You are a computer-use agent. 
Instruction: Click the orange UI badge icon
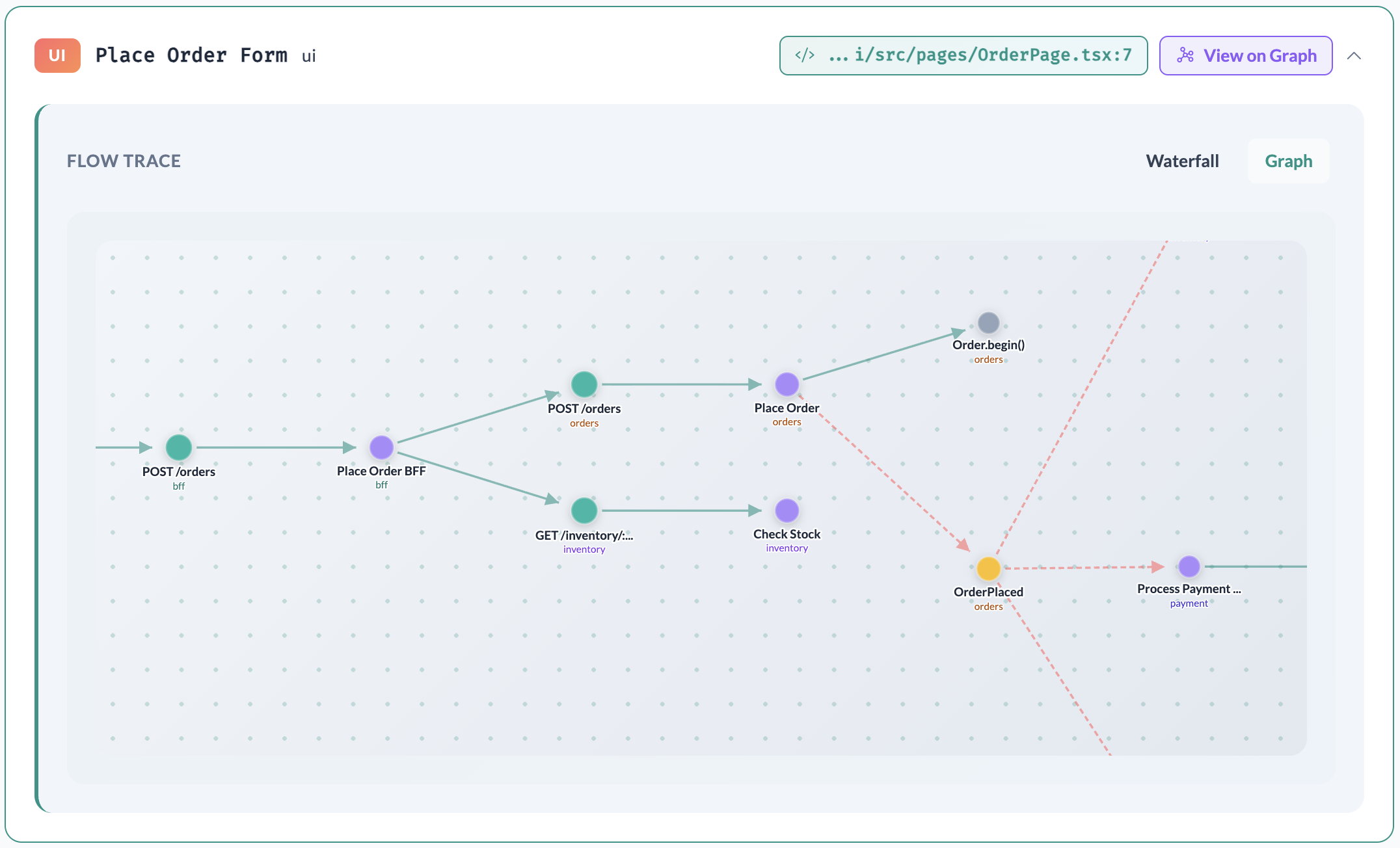pos(57,55)
